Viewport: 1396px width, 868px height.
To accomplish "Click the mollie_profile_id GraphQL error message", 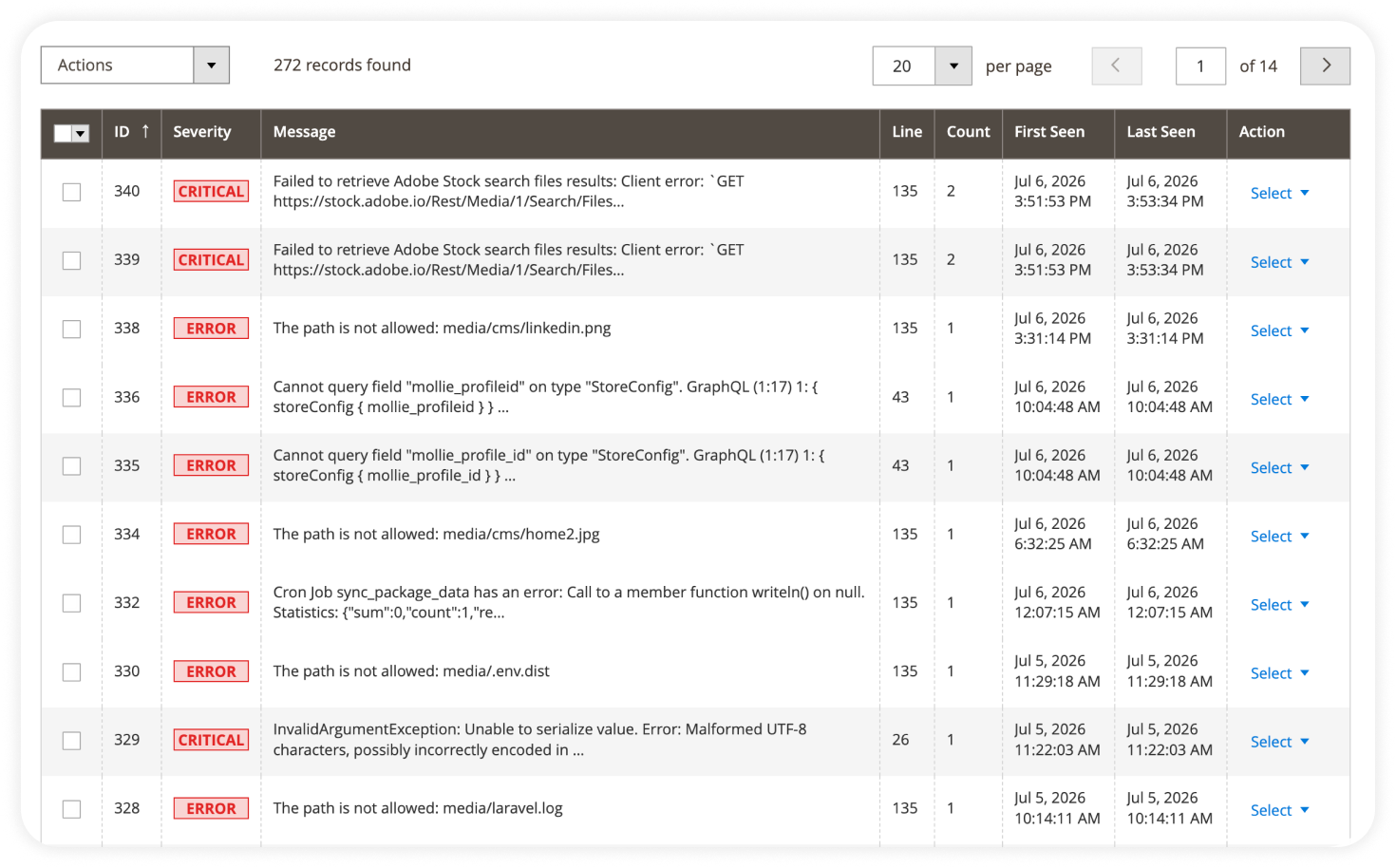I will click(x=549, y=465).
